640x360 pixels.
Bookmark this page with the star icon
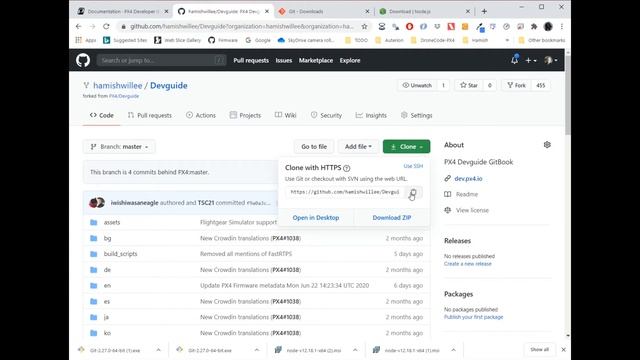[364, 27]
